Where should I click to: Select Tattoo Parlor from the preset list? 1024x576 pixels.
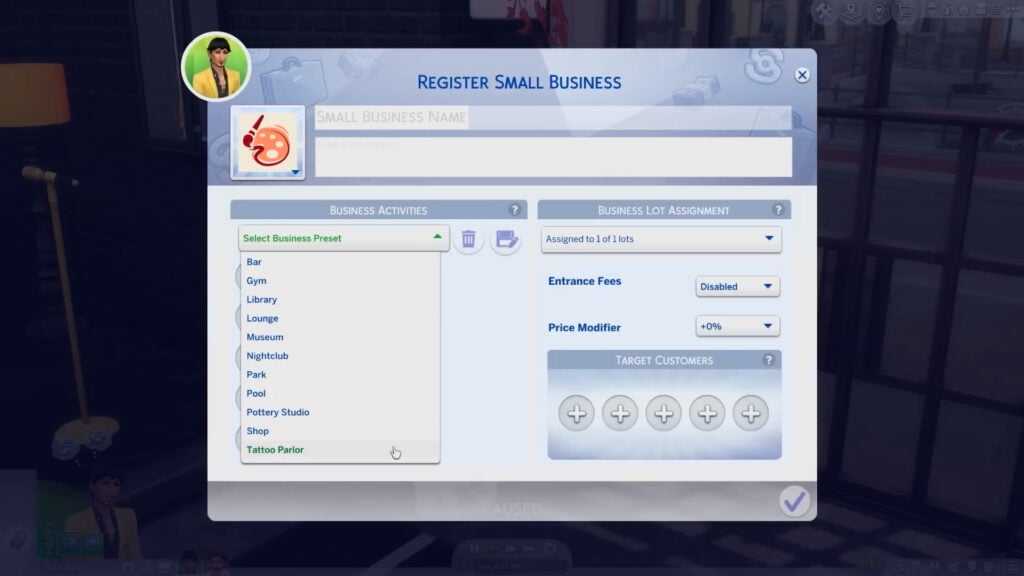tap(275, 450)
